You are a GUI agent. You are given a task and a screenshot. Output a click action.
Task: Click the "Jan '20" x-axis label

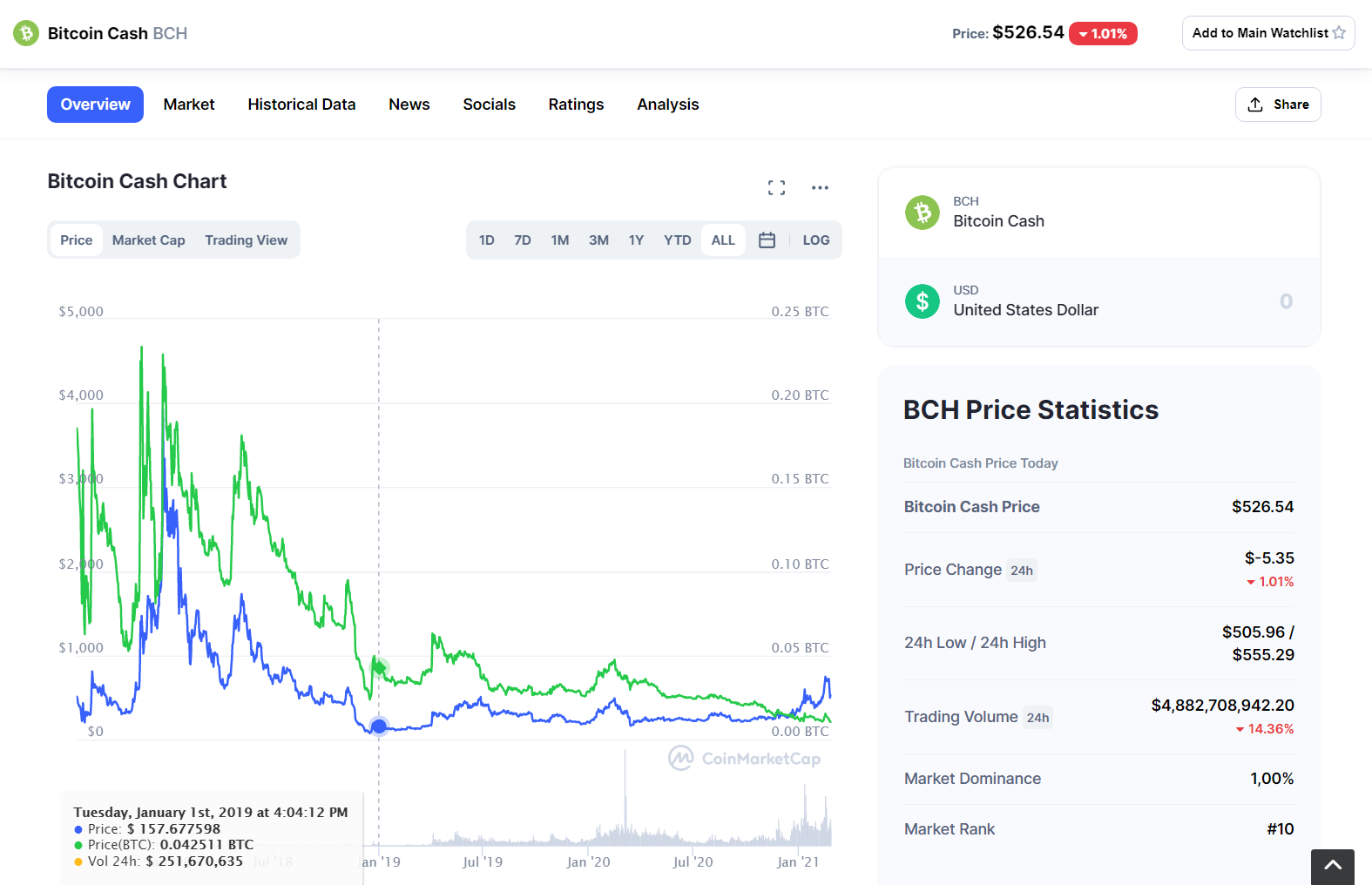(588, 862)
